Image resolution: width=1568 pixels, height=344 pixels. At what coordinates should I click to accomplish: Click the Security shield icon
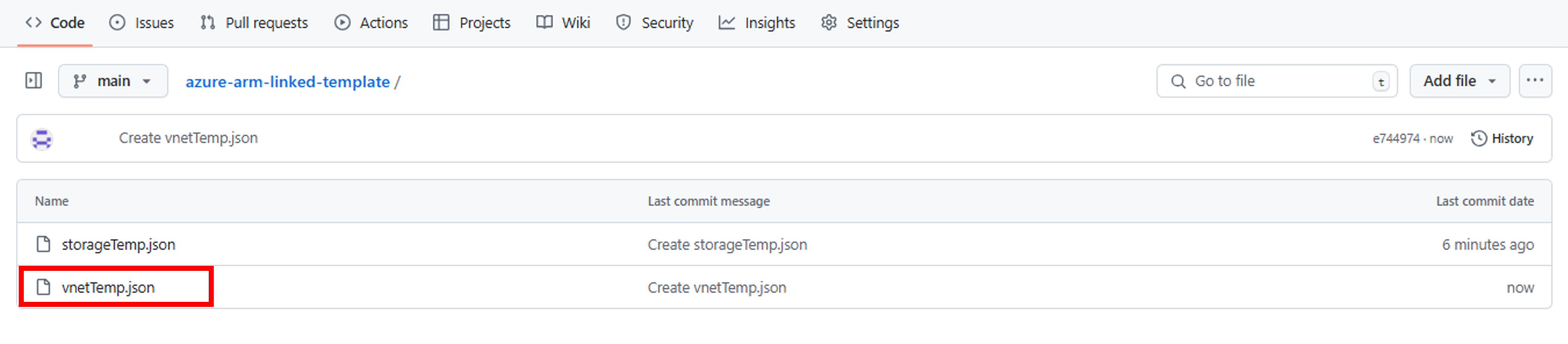(x=623, y=22)
